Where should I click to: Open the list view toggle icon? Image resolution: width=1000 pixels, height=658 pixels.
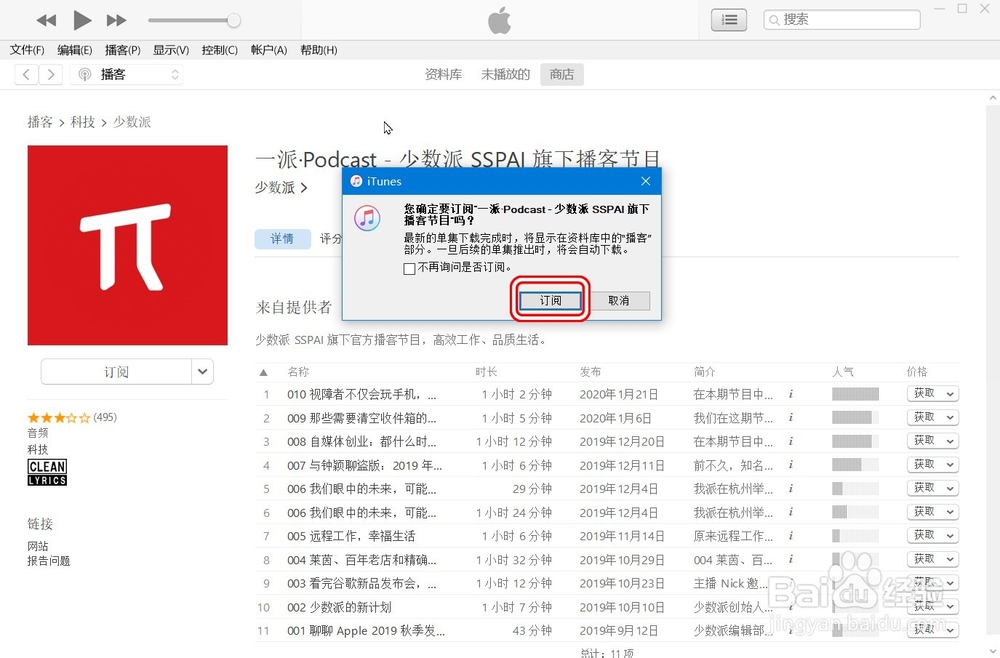(729, 20)
